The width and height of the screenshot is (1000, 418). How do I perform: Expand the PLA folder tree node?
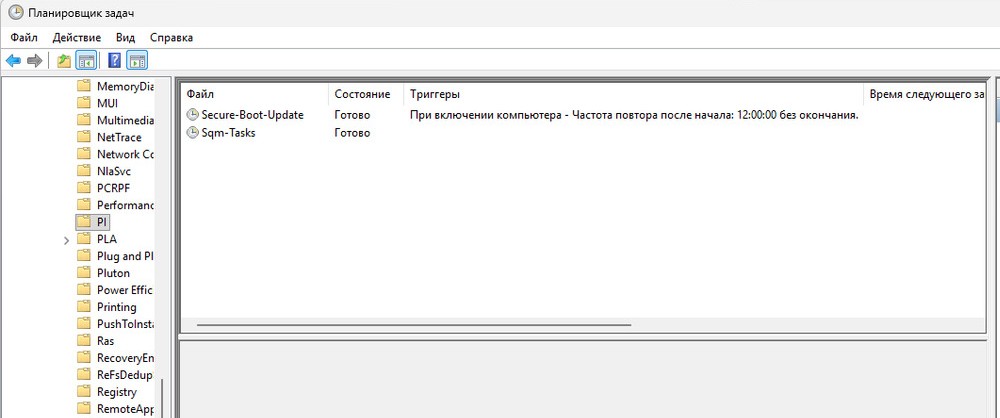click(67, 240)
